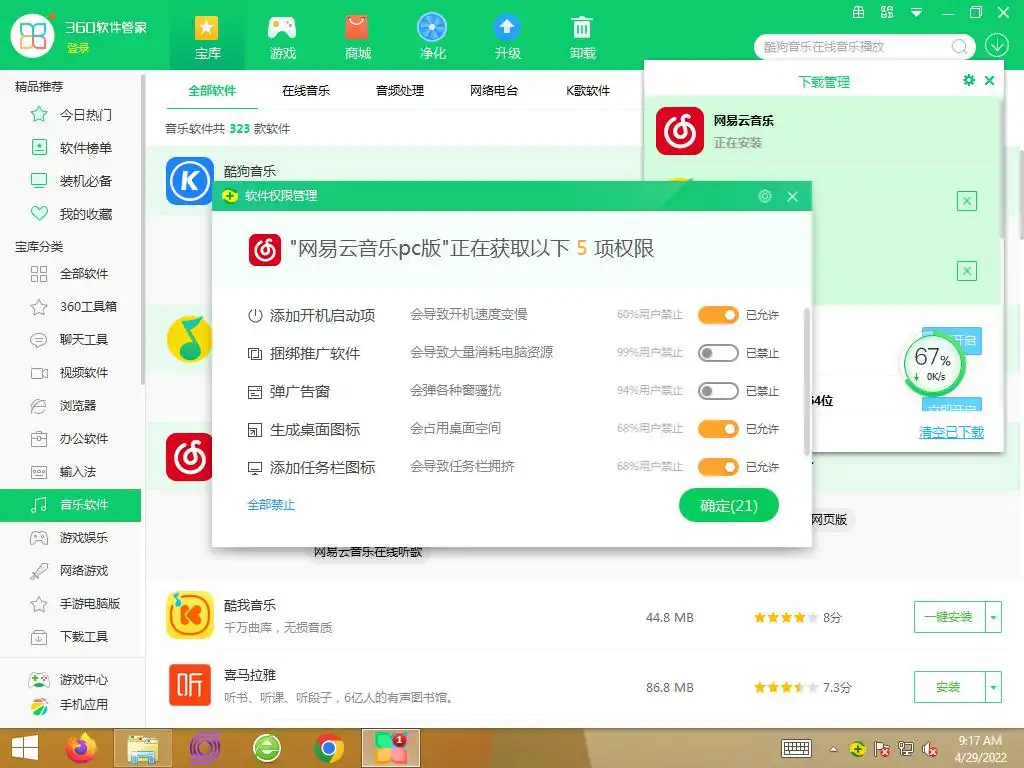Click 酷狗音乐 app icon
Image resolution: width=1024 pixels, height=768 pixels.
click(189, 181)
